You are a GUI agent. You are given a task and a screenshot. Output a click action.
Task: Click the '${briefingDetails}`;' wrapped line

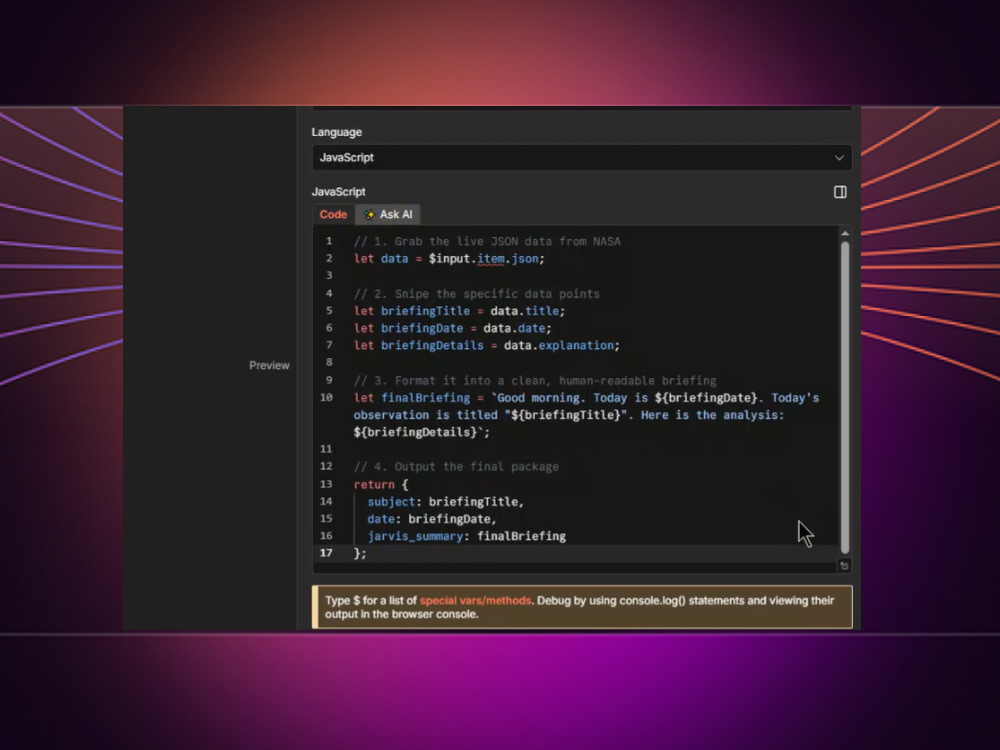point(422,432)
